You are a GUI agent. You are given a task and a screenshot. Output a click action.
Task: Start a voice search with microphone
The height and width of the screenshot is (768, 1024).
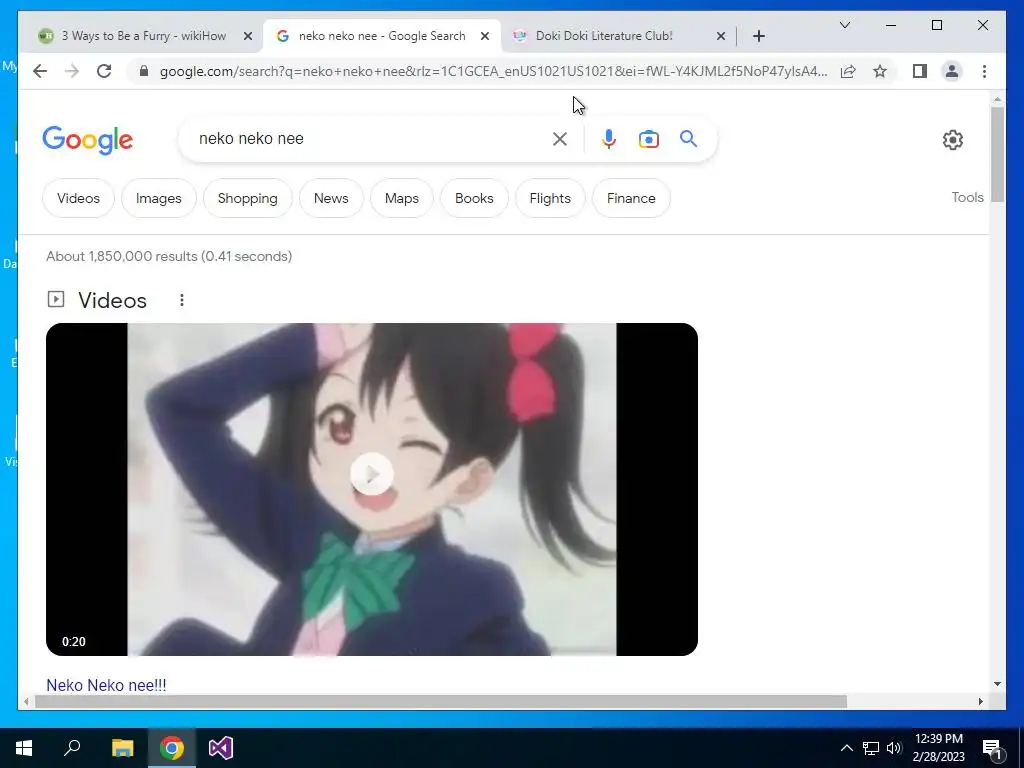[609, 138]
